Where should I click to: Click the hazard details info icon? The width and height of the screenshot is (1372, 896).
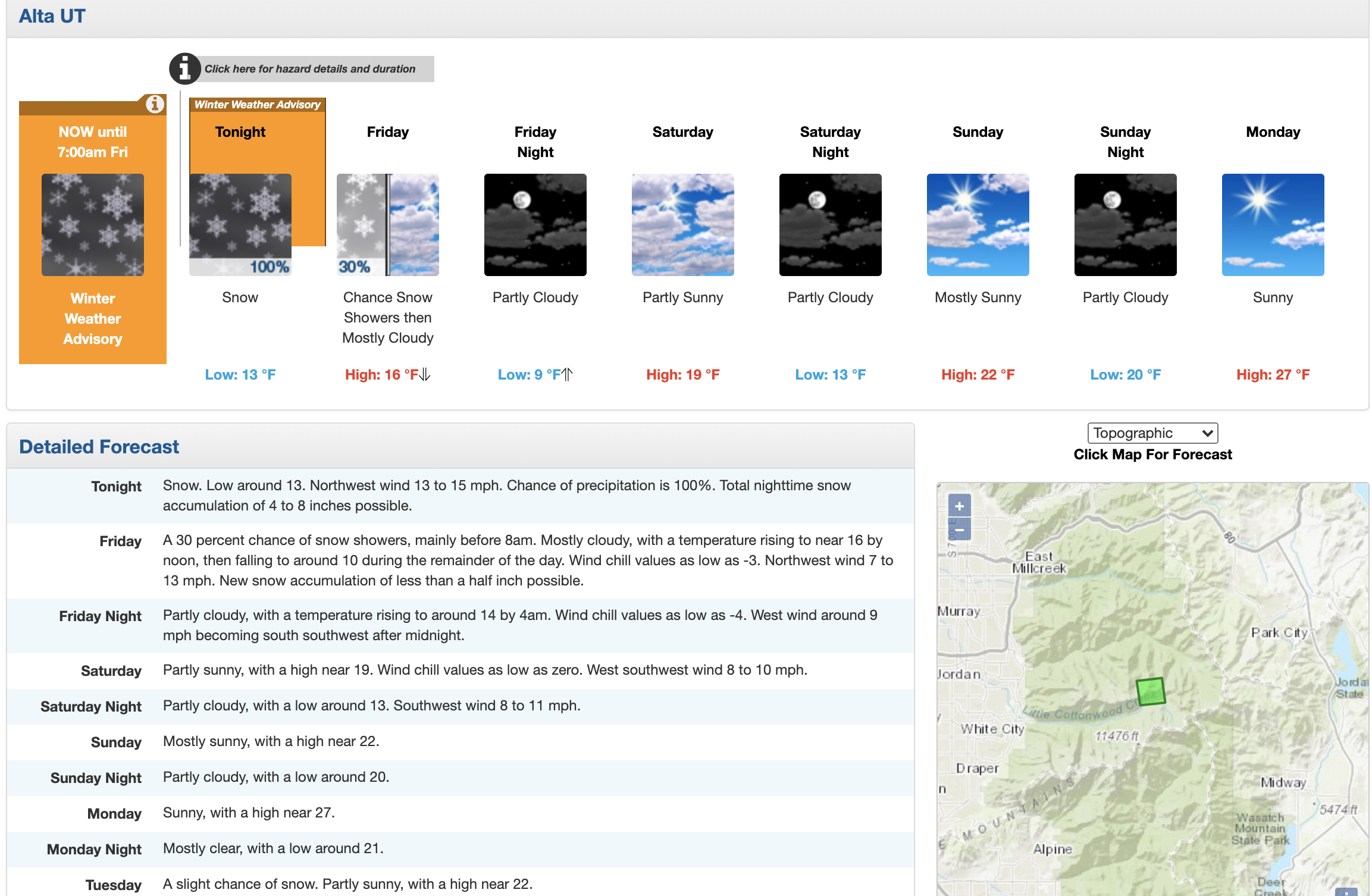pyautogui.click(x=184, y=69)
